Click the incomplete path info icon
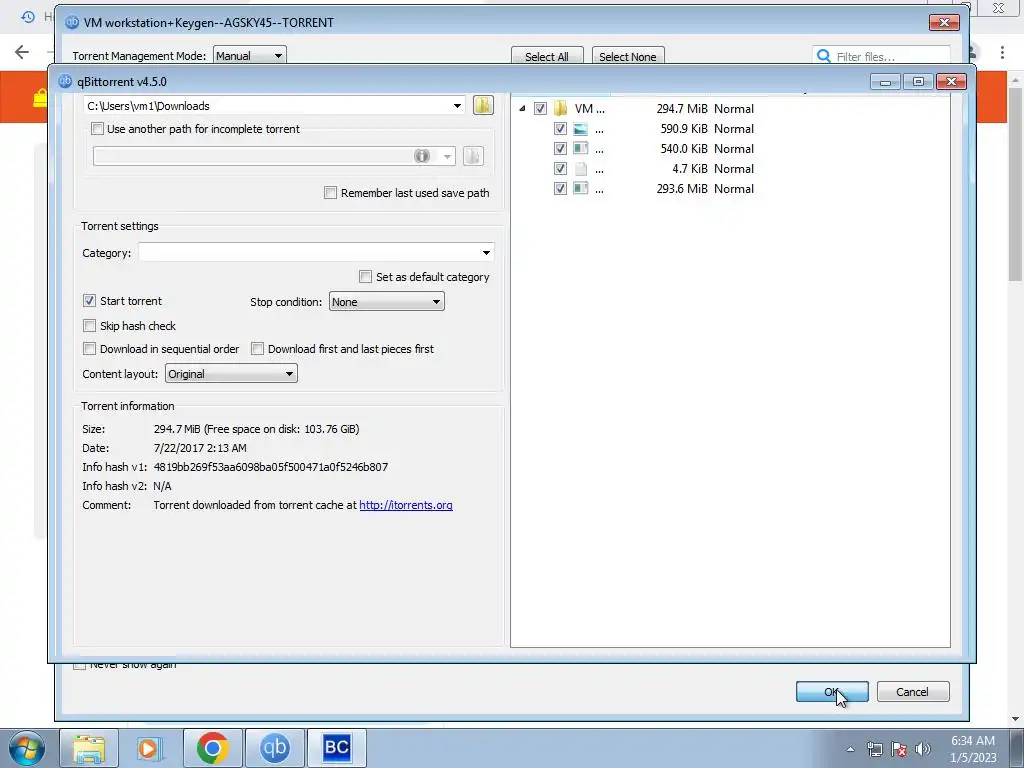This screenshot has height=768, width=1024. click(x=422, y=155)
